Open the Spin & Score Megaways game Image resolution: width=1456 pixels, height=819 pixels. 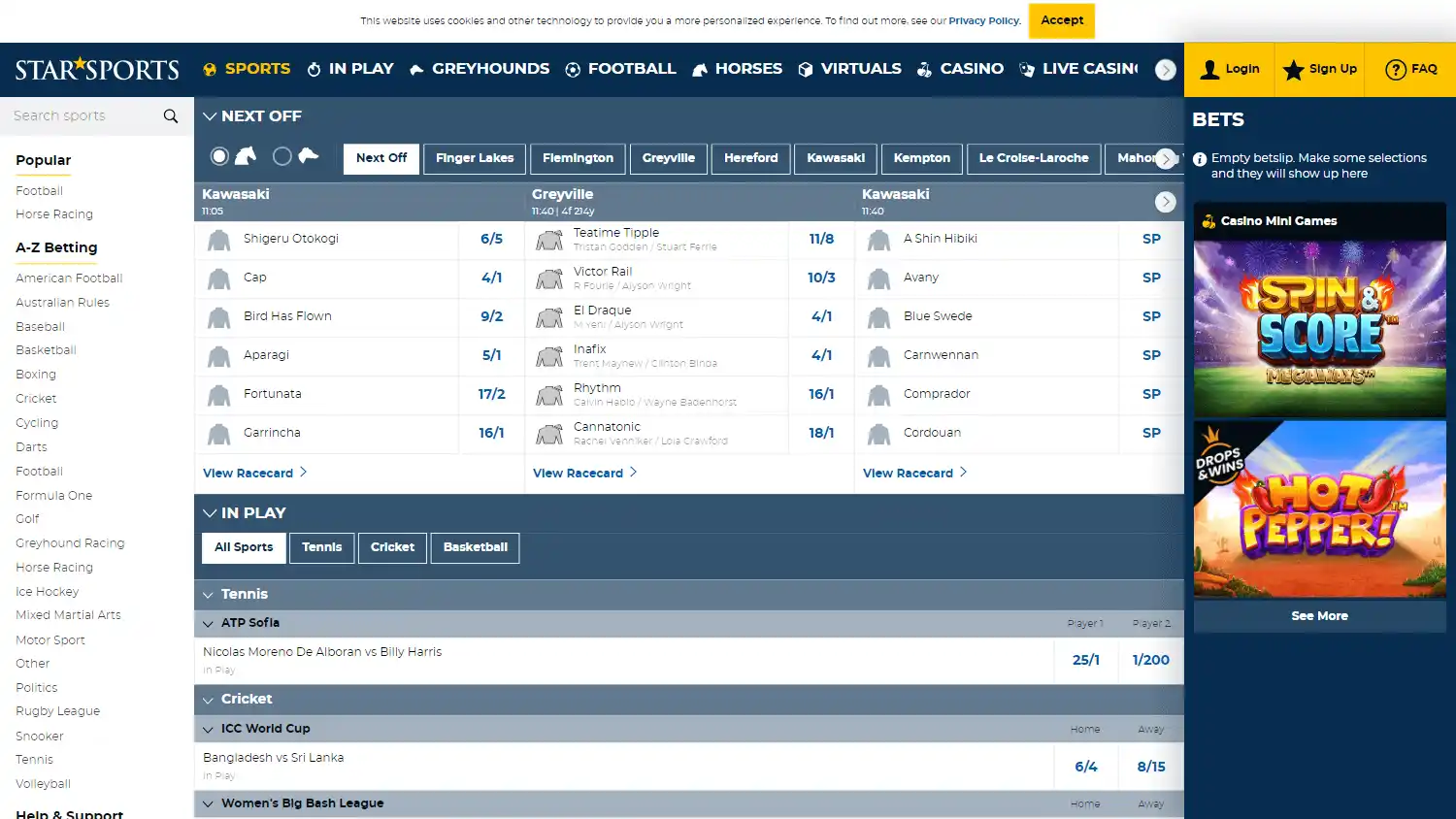pyautogui.click(x=1319, y=329)
